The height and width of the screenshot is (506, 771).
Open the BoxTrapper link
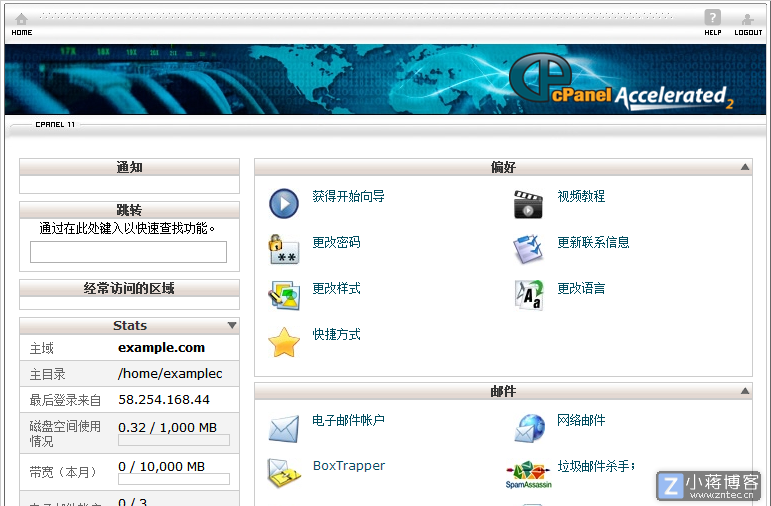[x=349, y=466]
